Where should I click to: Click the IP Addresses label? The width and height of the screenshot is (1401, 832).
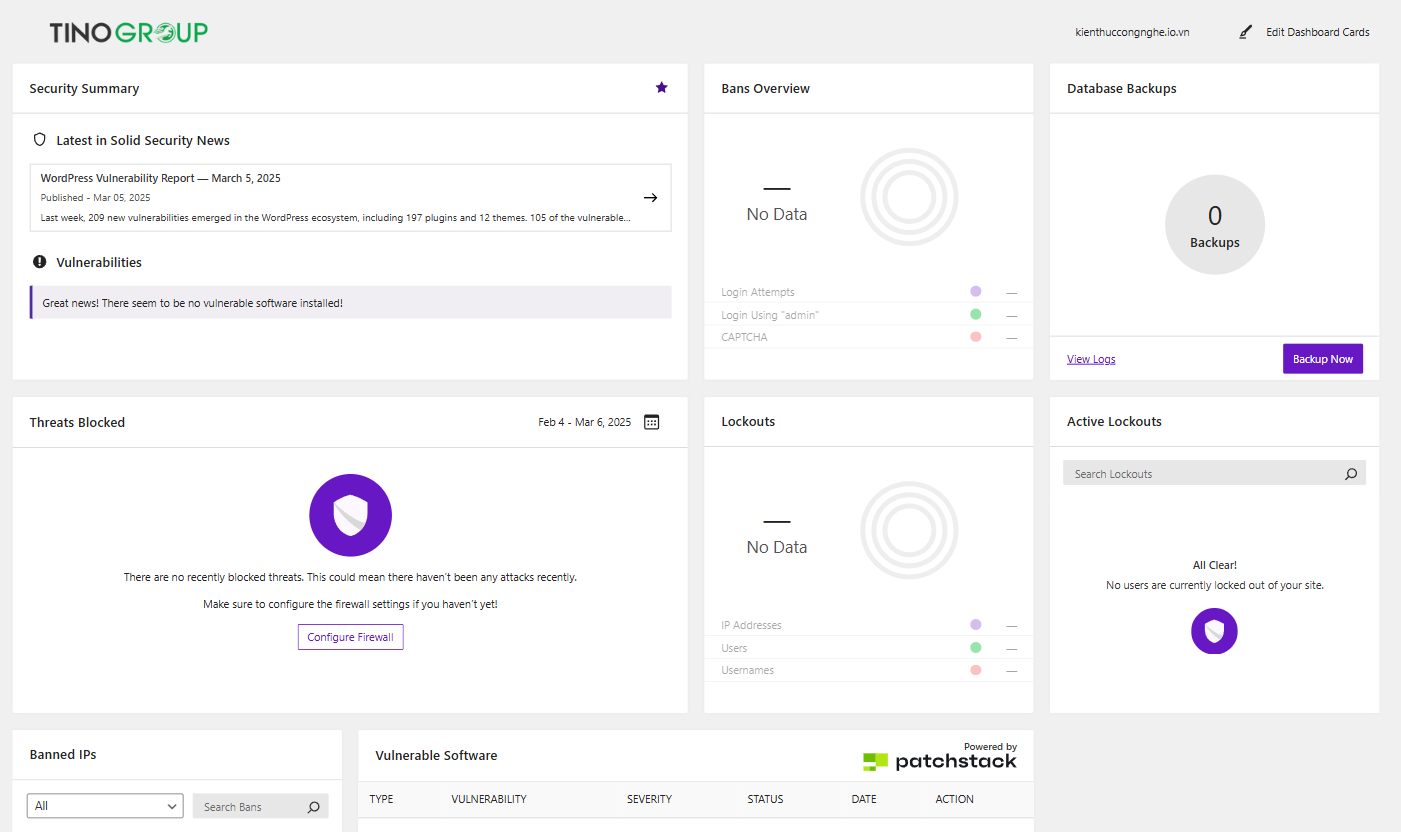tap(751, 625)
